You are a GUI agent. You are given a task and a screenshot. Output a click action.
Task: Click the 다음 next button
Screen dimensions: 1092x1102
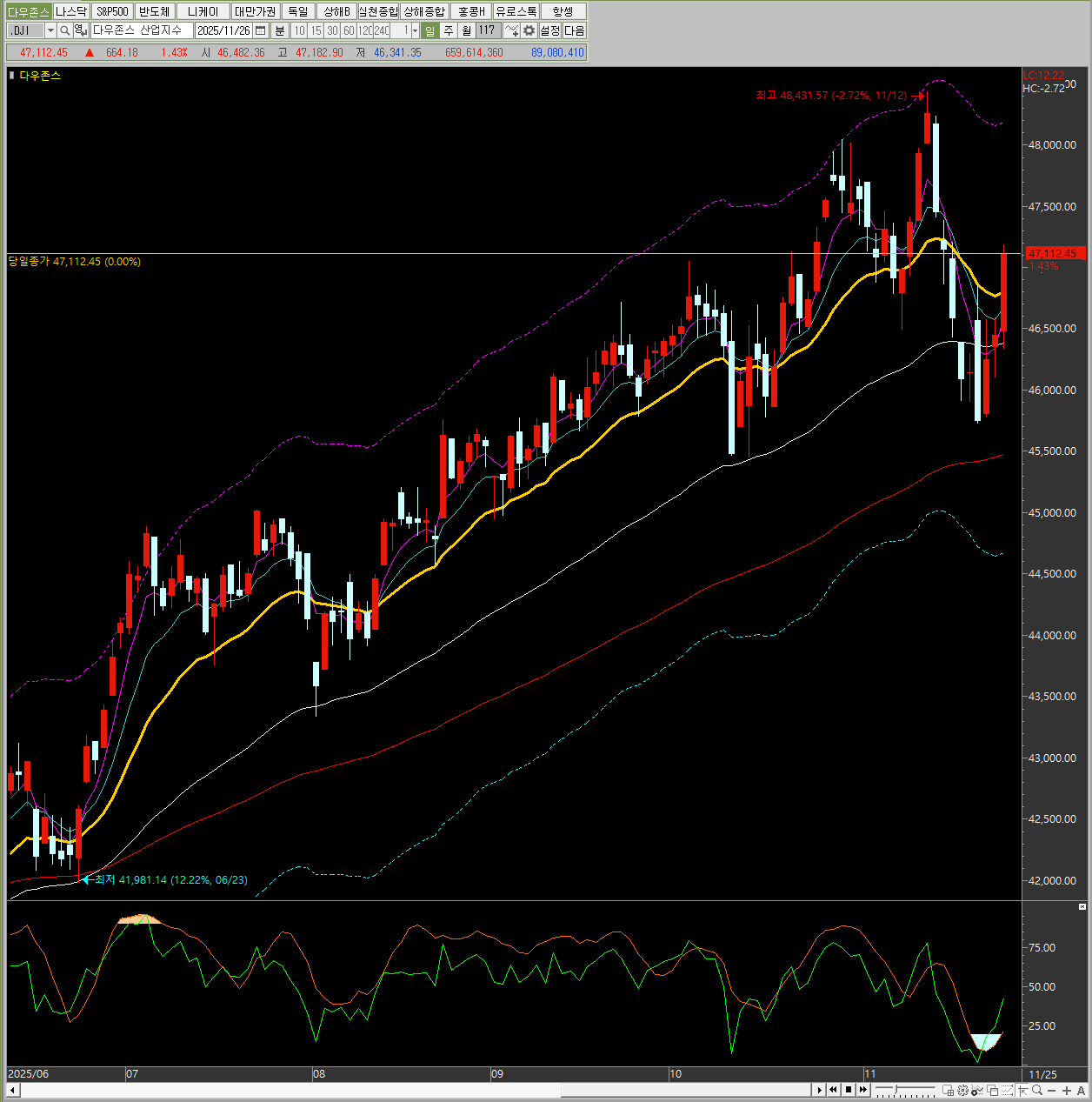(x=575, y=30)
